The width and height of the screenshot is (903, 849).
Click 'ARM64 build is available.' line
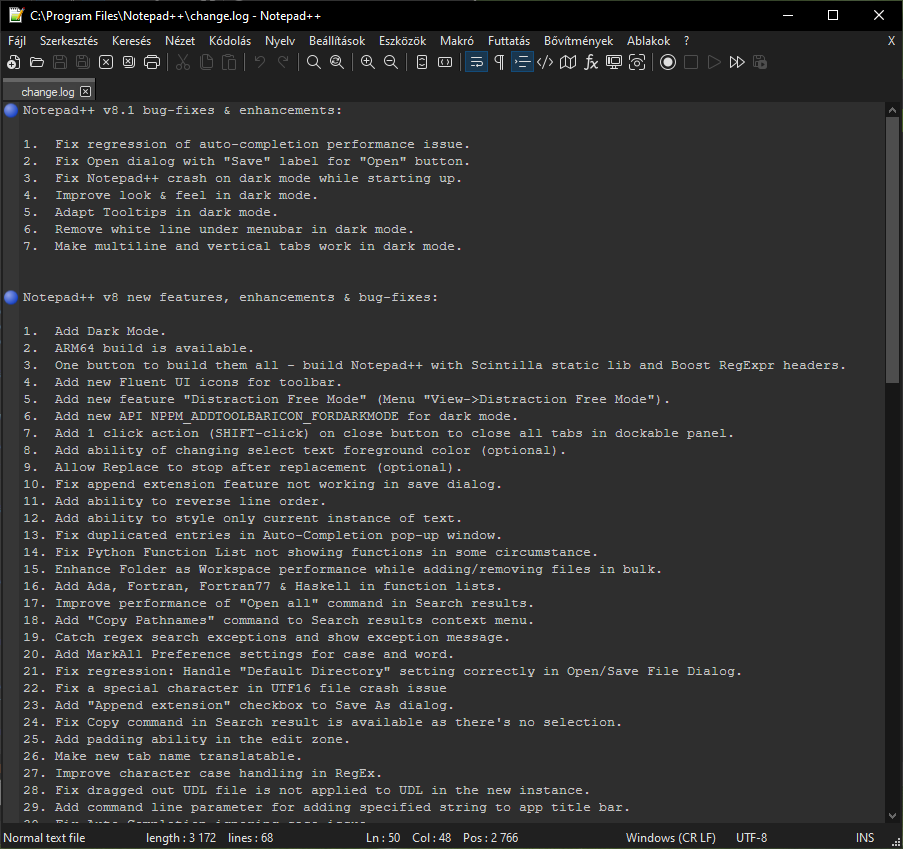point(154,348)
